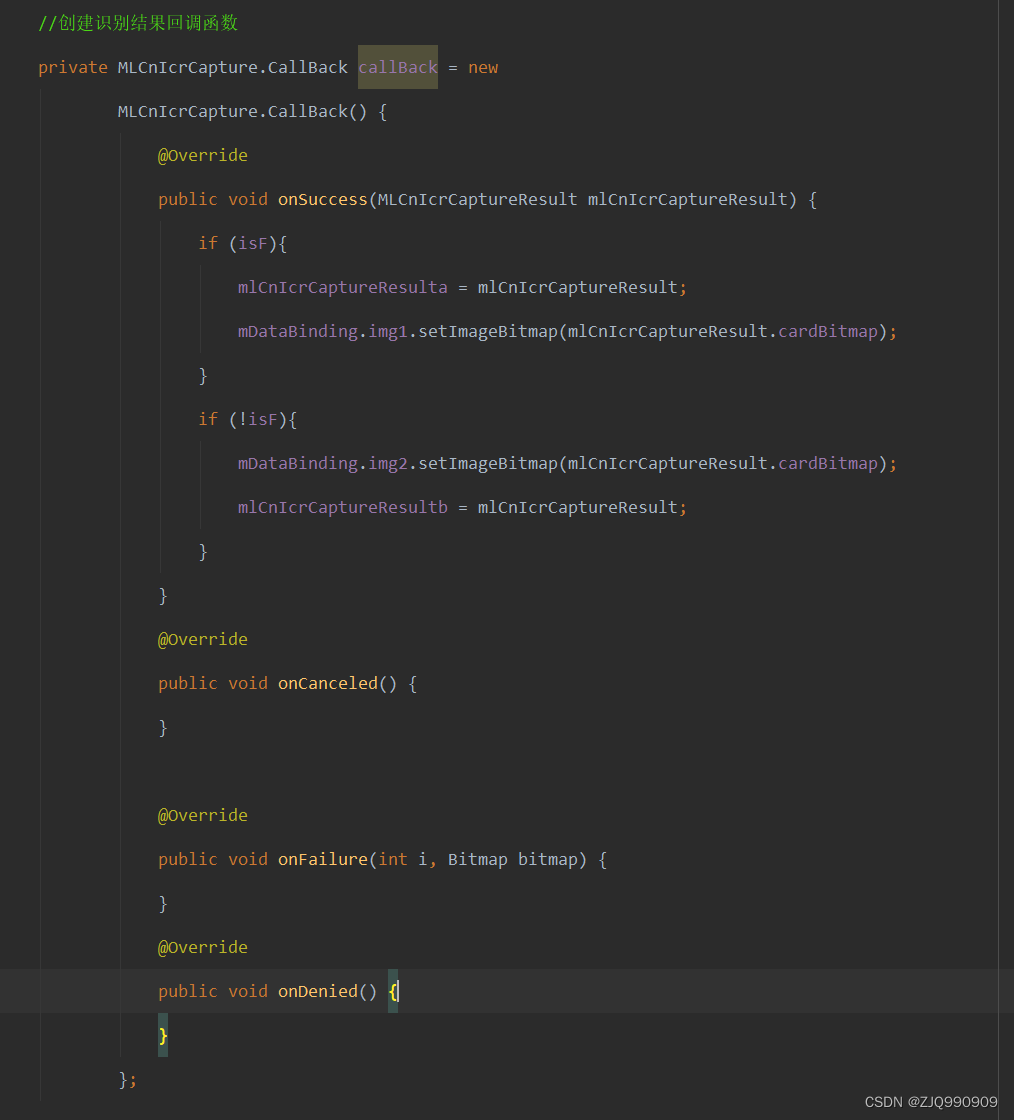Click the highlighted yellow closing brace
Viewport: 1014px width, 1120px height.
[x=163, y=1035]
